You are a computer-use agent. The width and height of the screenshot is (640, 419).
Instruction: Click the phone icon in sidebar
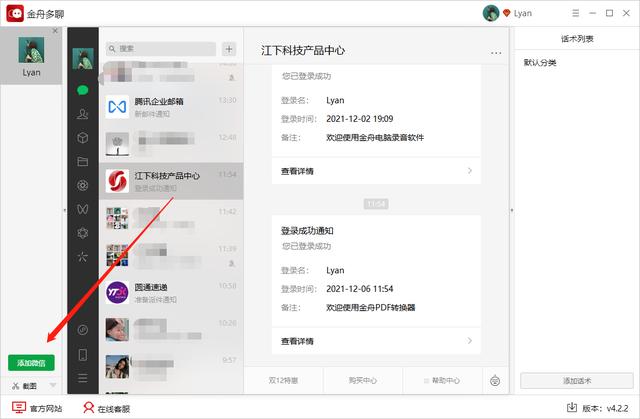tap(83, 355)
